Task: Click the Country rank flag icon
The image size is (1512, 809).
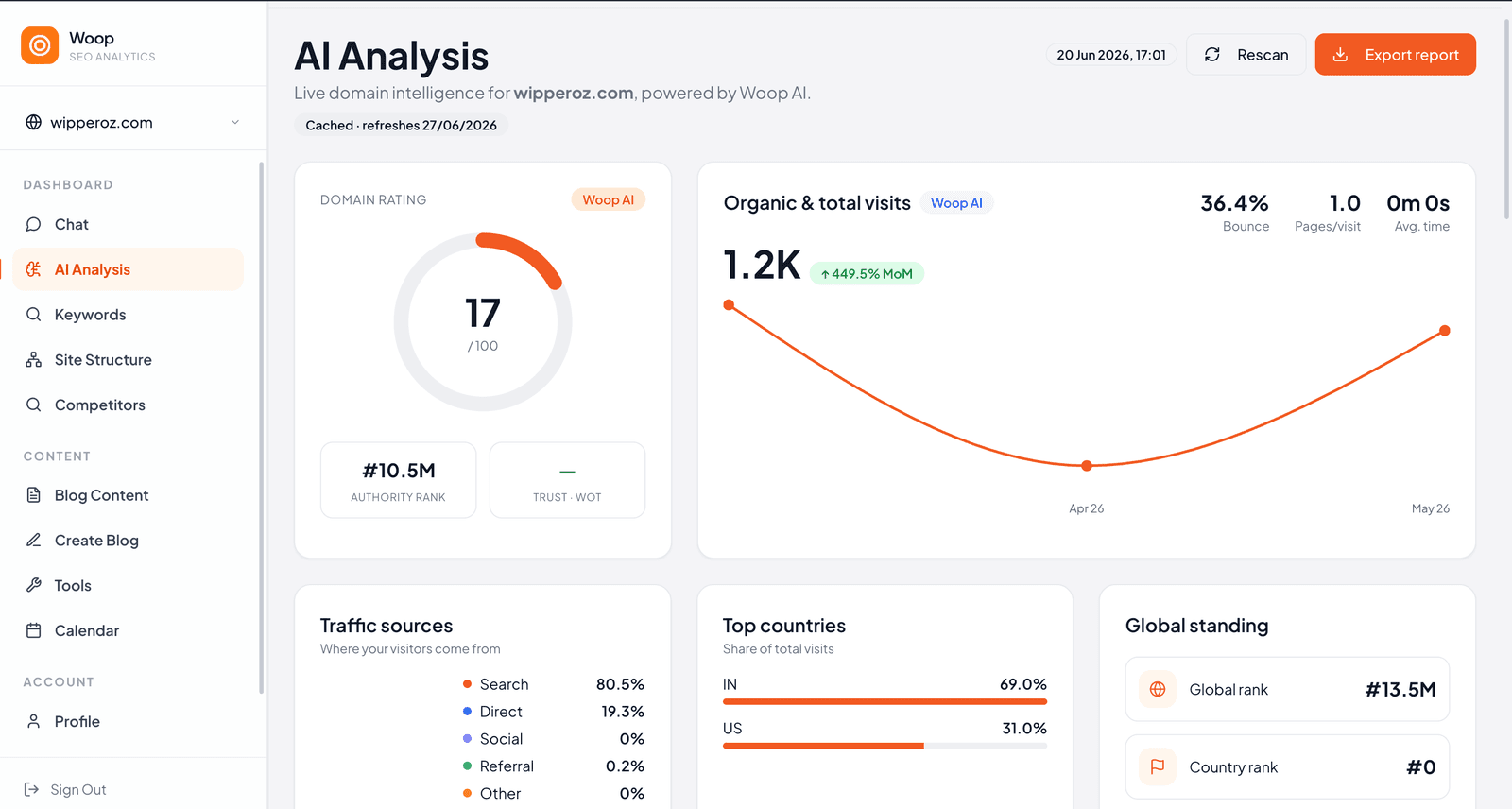Action: (1158, 766)
